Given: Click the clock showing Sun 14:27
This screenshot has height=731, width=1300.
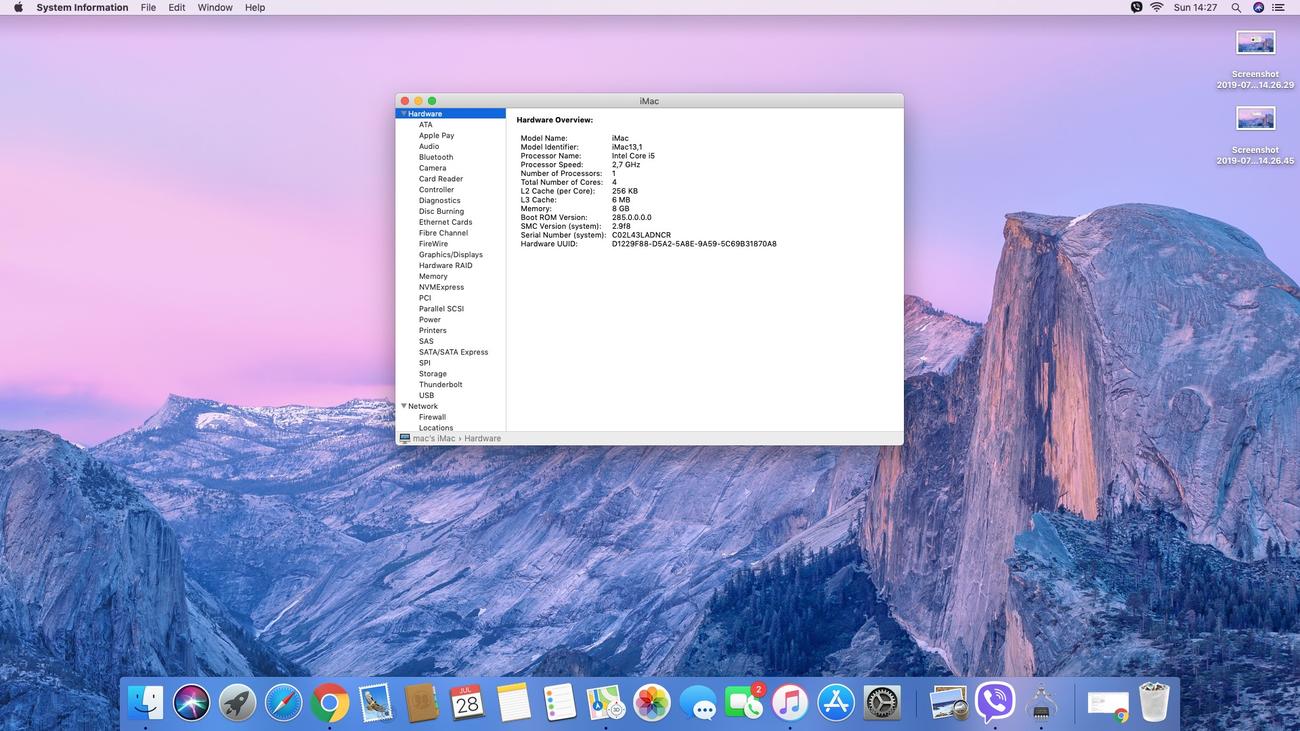Looking at the screenshot, I should [x=1195, y=7].
